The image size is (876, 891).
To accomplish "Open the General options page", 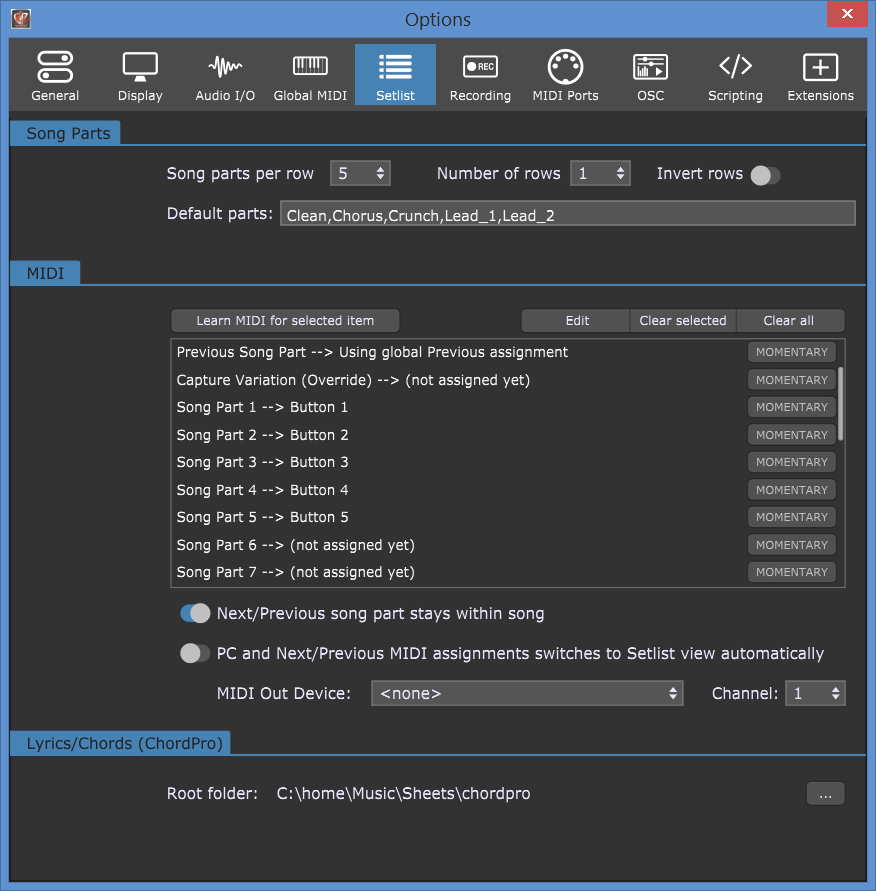I will pyautogui.click(x=54, y=74).
